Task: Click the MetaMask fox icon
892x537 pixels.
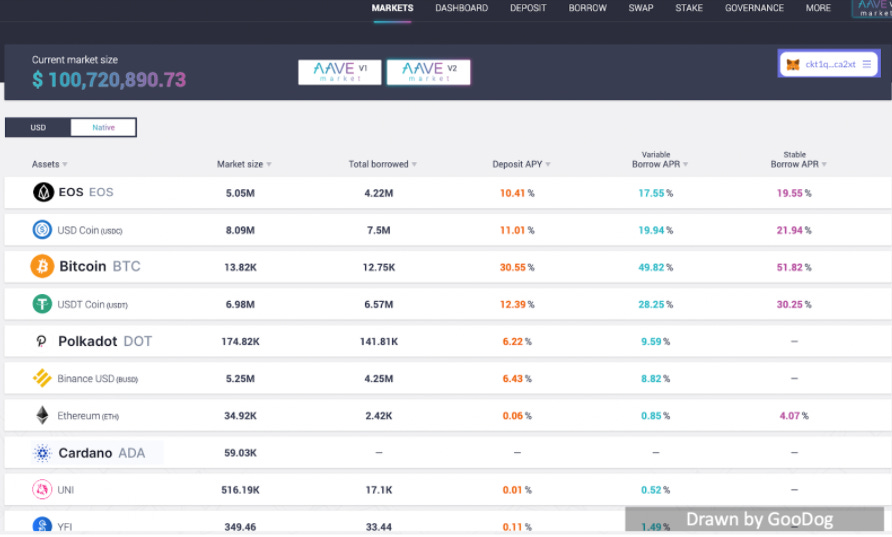Action: pos(792,64)
